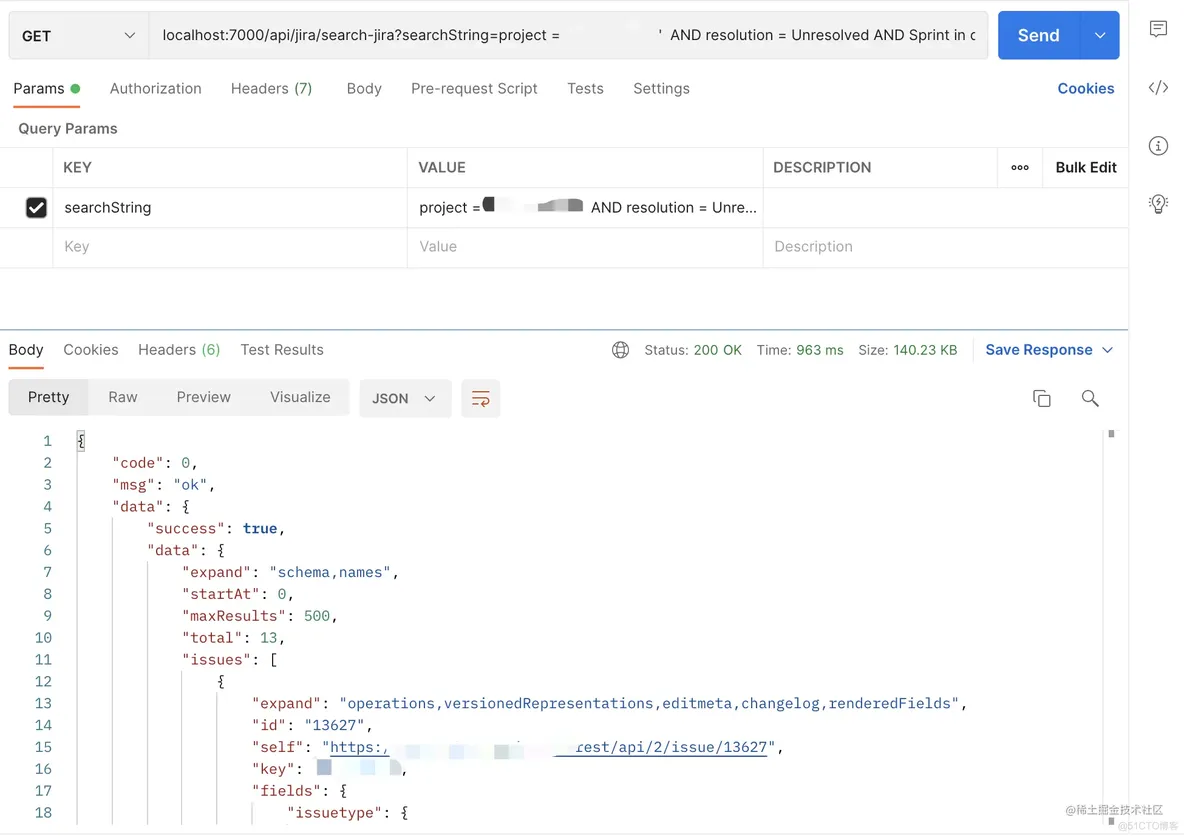The image size is (1184, 837).
Task: Open Pre-request Script tab
Action: coord(474,88)
